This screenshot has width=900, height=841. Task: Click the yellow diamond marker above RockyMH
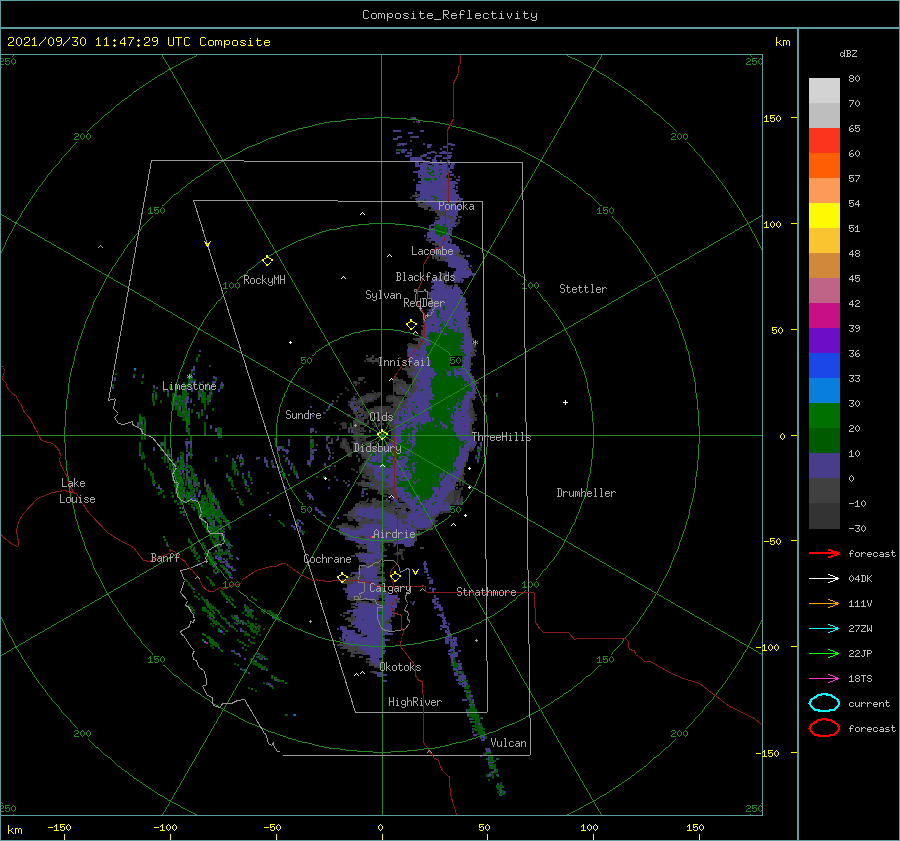pyautogui.click(x=267, y=261)
